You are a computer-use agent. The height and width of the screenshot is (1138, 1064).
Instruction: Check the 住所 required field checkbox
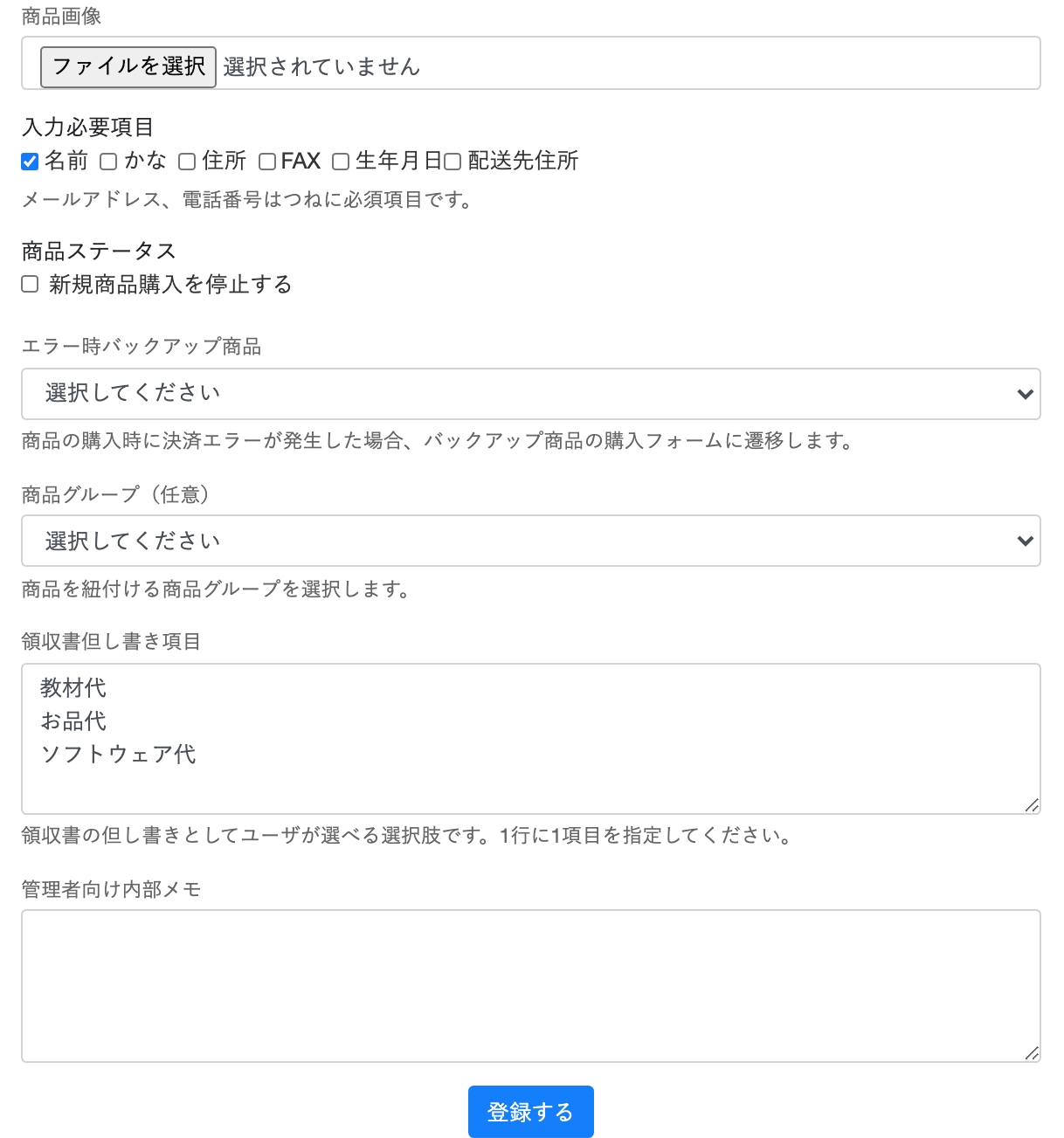(187, 162)
